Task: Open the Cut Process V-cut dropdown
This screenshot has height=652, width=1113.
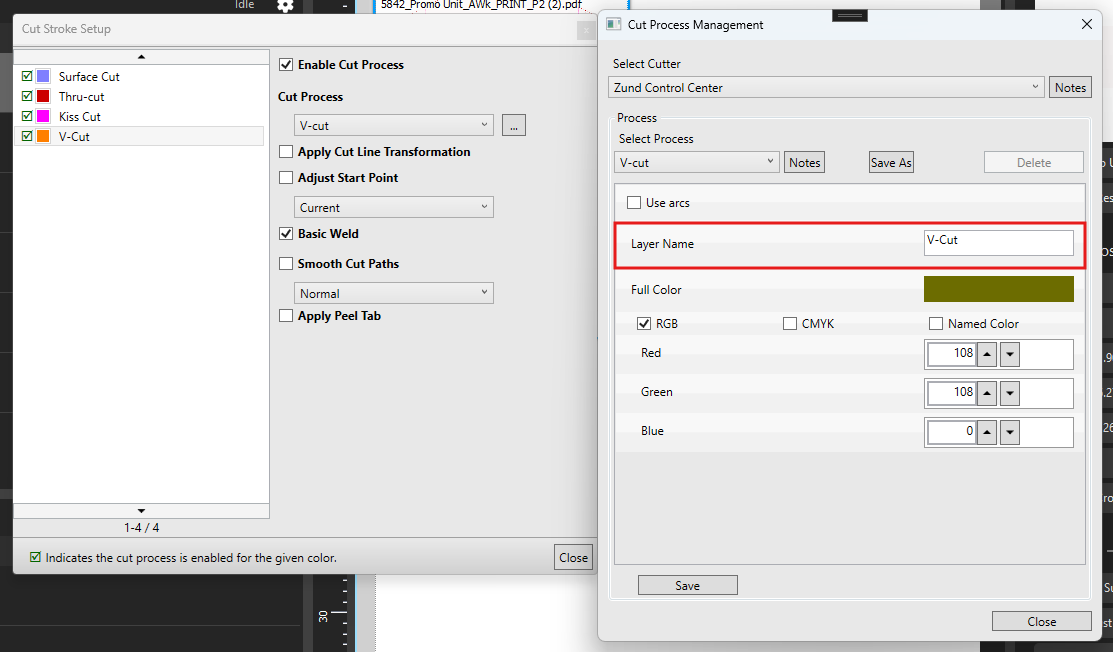Action: (x=394, y=125)
